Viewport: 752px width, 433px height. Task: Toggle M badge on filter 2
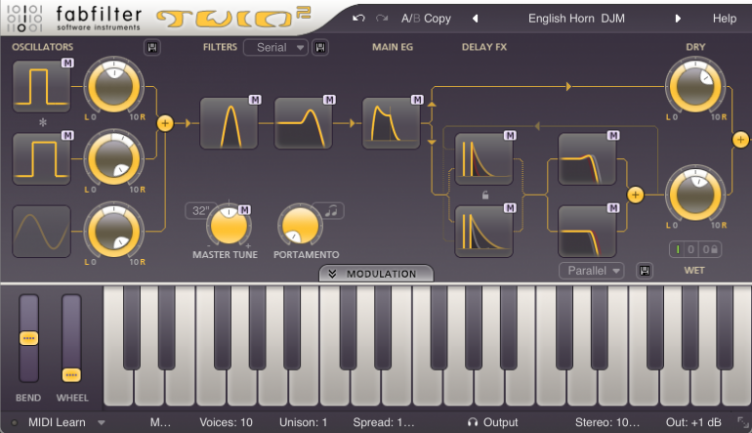click(x=329, y=100)
